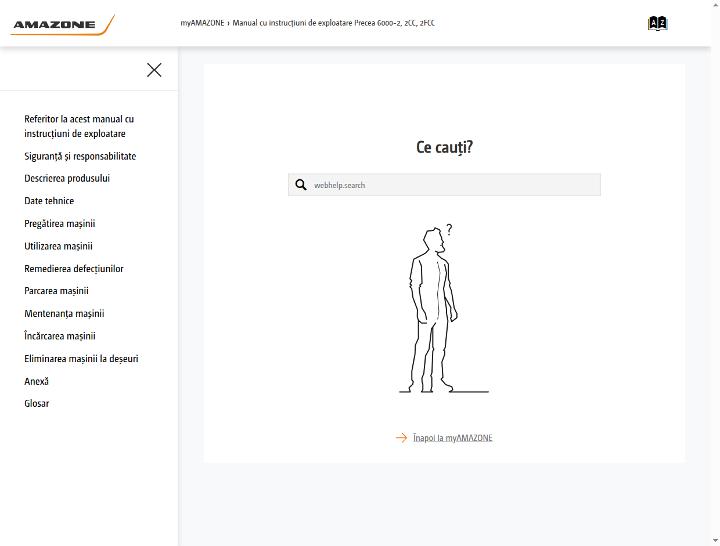Select Date tehnice in sidebar
Viewport: 720px width, 546px height.
[49, 201]
